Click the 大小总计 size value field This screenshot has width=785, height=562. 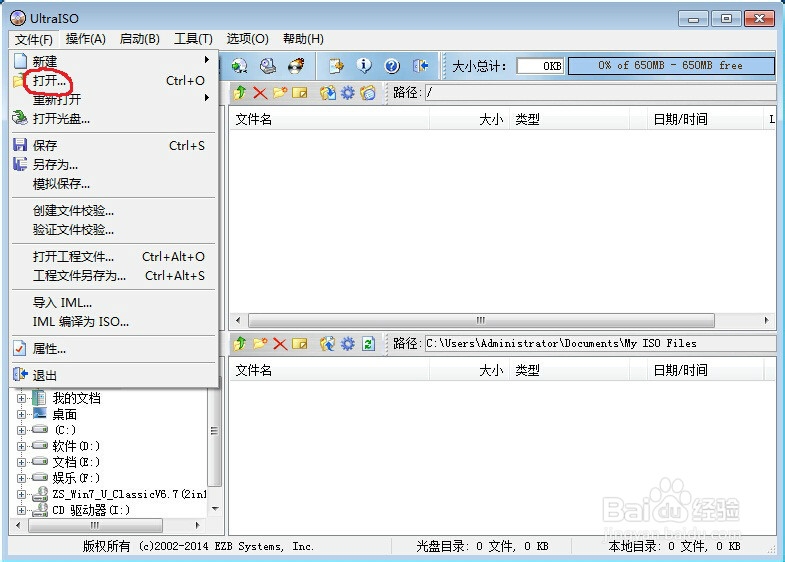tap(540, 66)
